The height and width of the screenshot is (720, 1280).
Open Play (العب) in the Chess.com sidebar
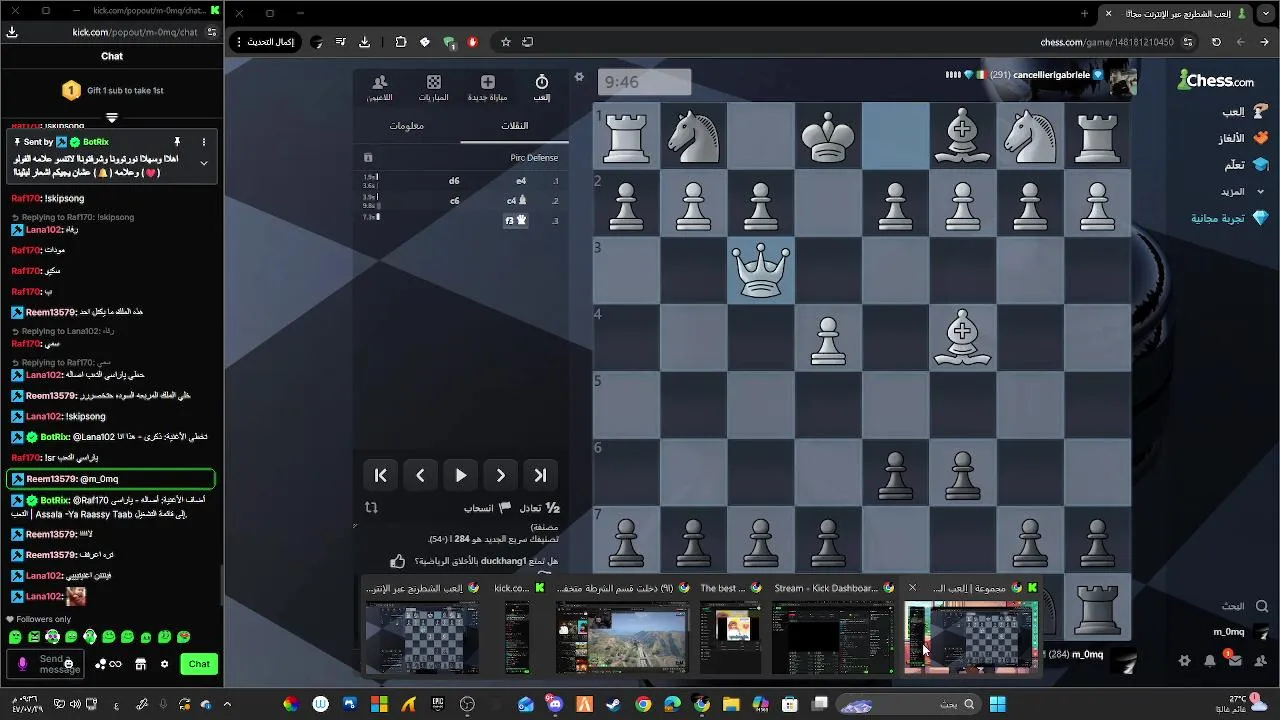[1244, 111]
